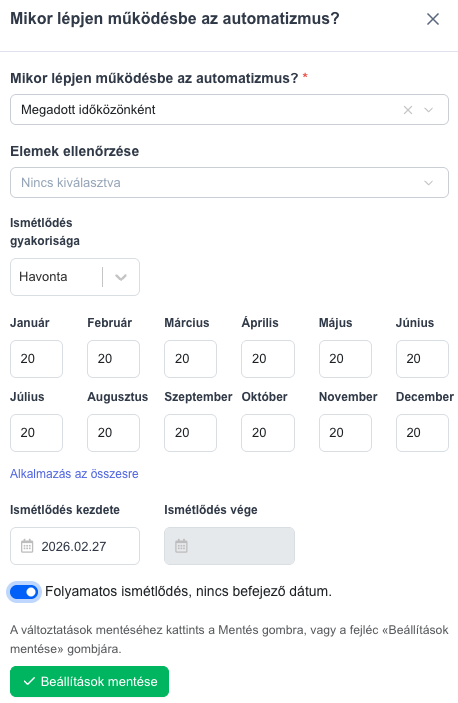Click the calendar icon in 'Ismétlődés vége'
458x703 pixels.
click(181, 546)
